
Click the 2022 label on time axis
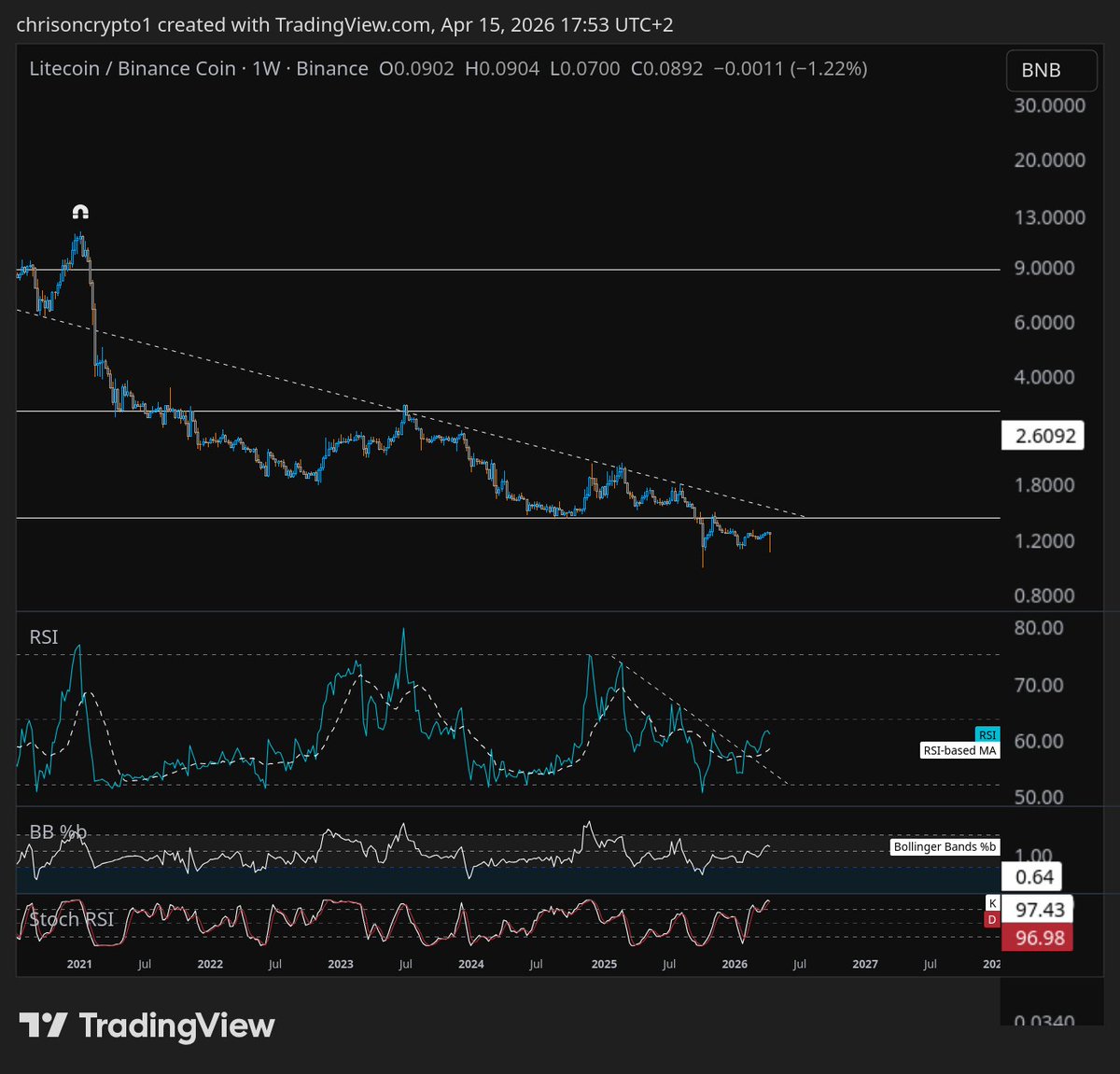(x=210, y=964)
